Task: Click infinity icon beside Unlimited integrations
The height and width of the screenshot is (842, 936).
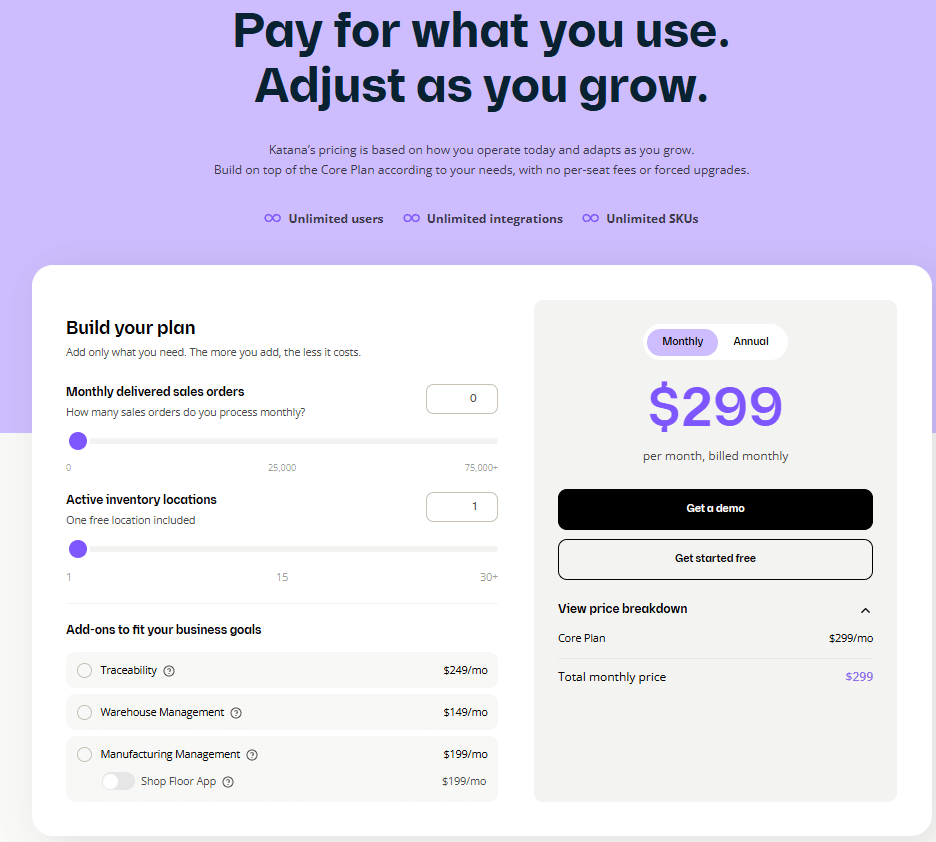Action: click(411, 219)
